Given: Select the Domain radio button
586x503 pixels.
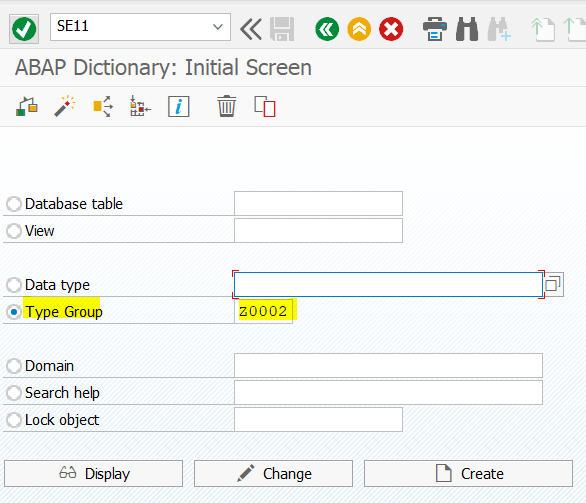Looking at the screenshot, I should [x=14, y=366].
